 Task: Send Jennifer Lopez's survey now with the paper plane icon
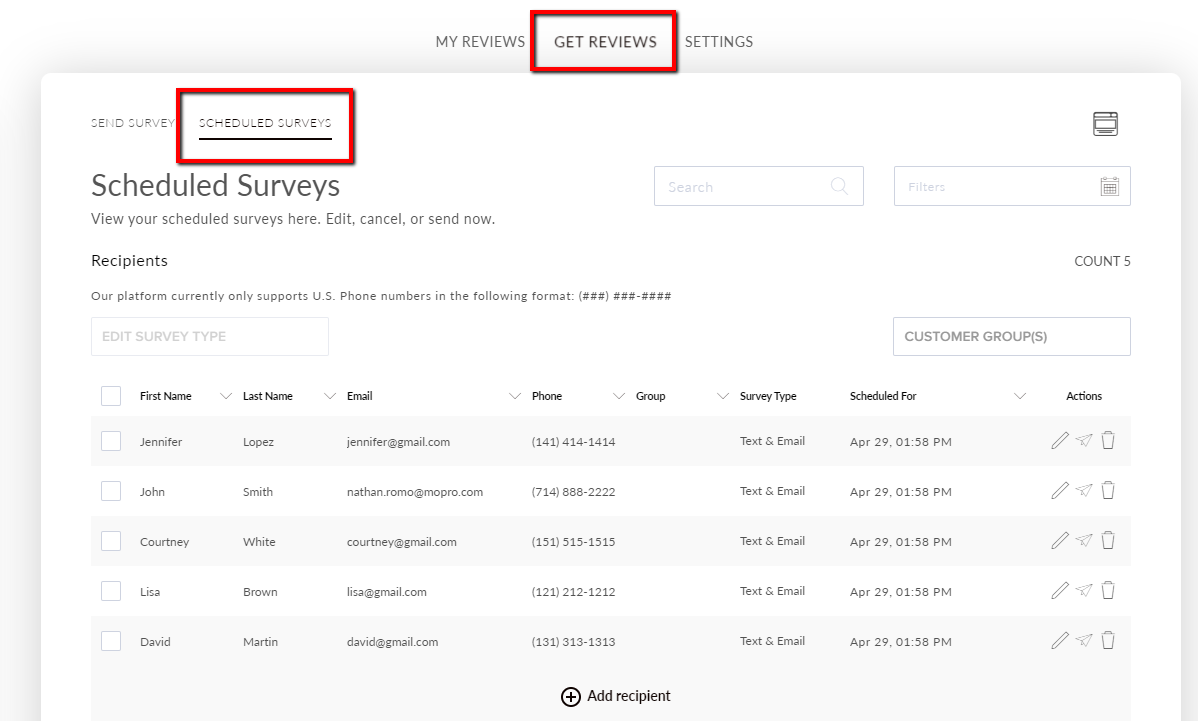(x=1084, y=440)
